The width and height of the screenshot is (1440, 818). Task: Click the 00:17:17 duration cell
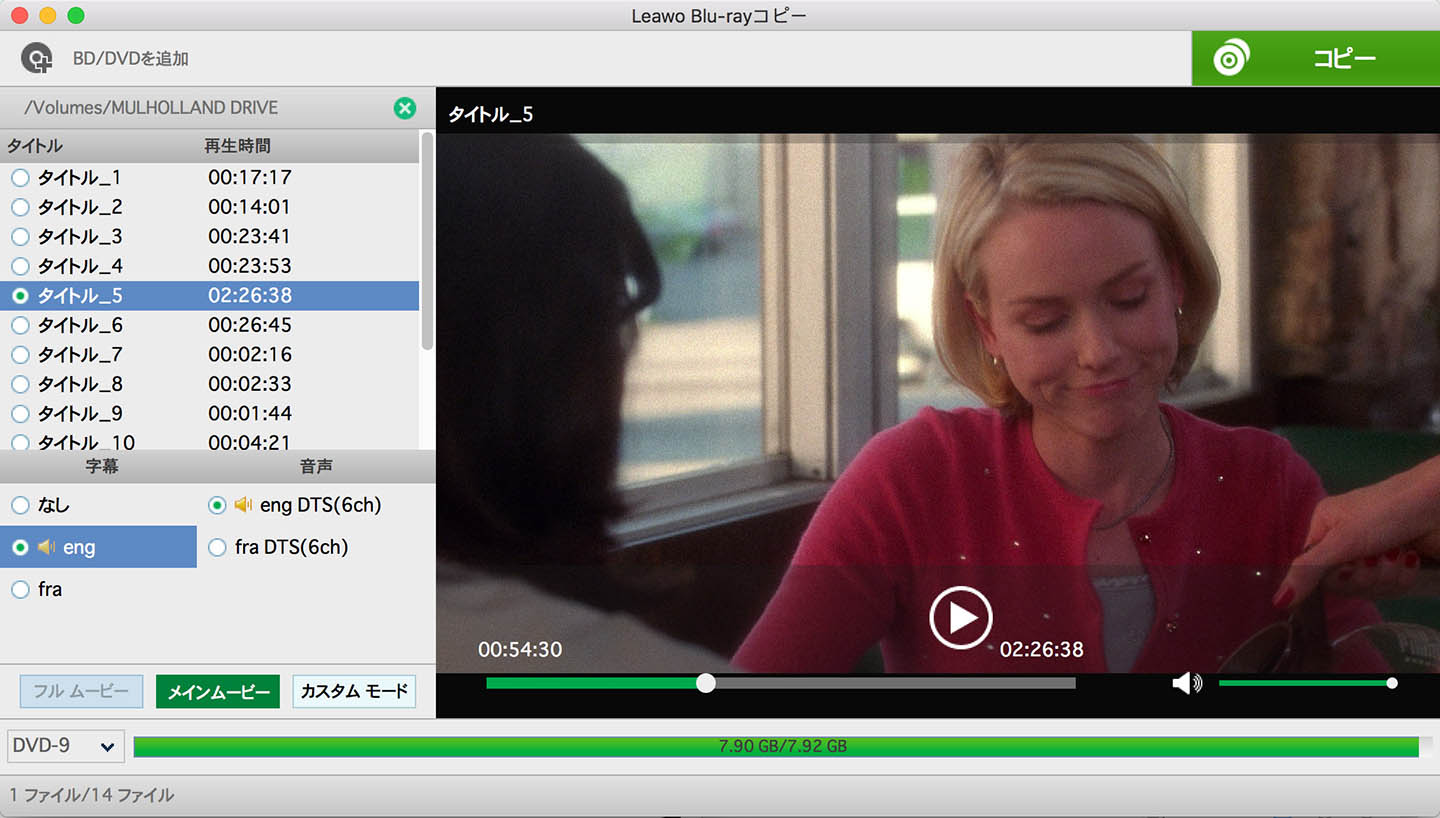point(250,178)
